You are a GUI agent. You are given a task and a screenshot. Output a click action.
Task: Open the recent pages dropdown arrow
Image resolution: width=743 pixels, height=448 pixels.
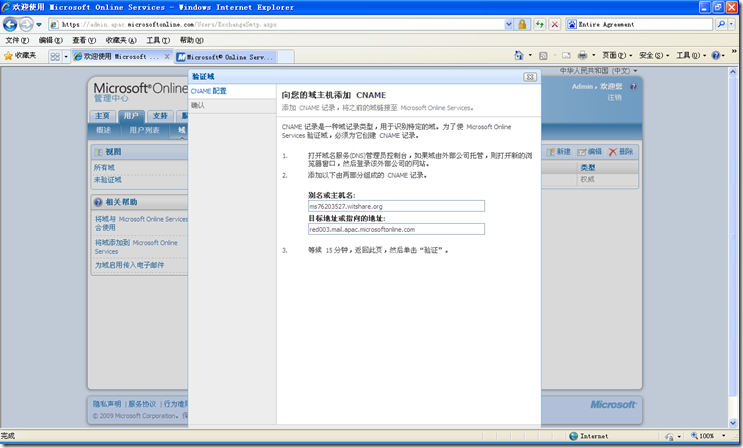click(39, 25)
